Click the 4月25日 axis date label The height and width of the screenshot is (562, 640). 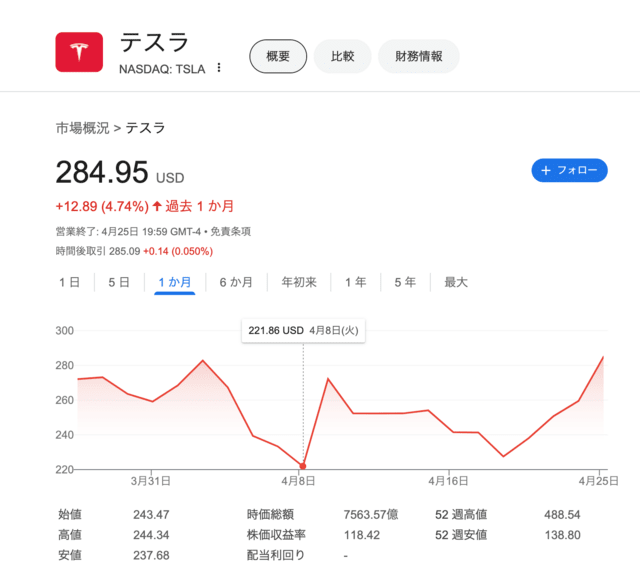tap(598, 481)
